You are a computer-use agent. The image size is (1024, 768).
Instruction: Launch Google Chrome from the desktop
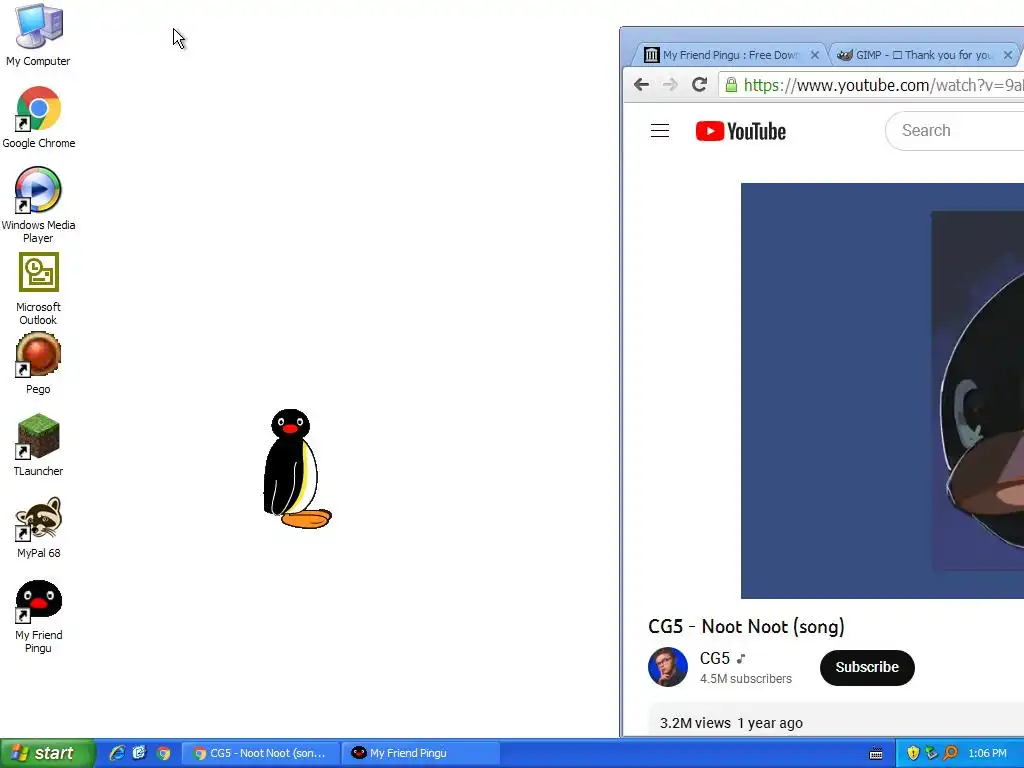coord(38,118)
